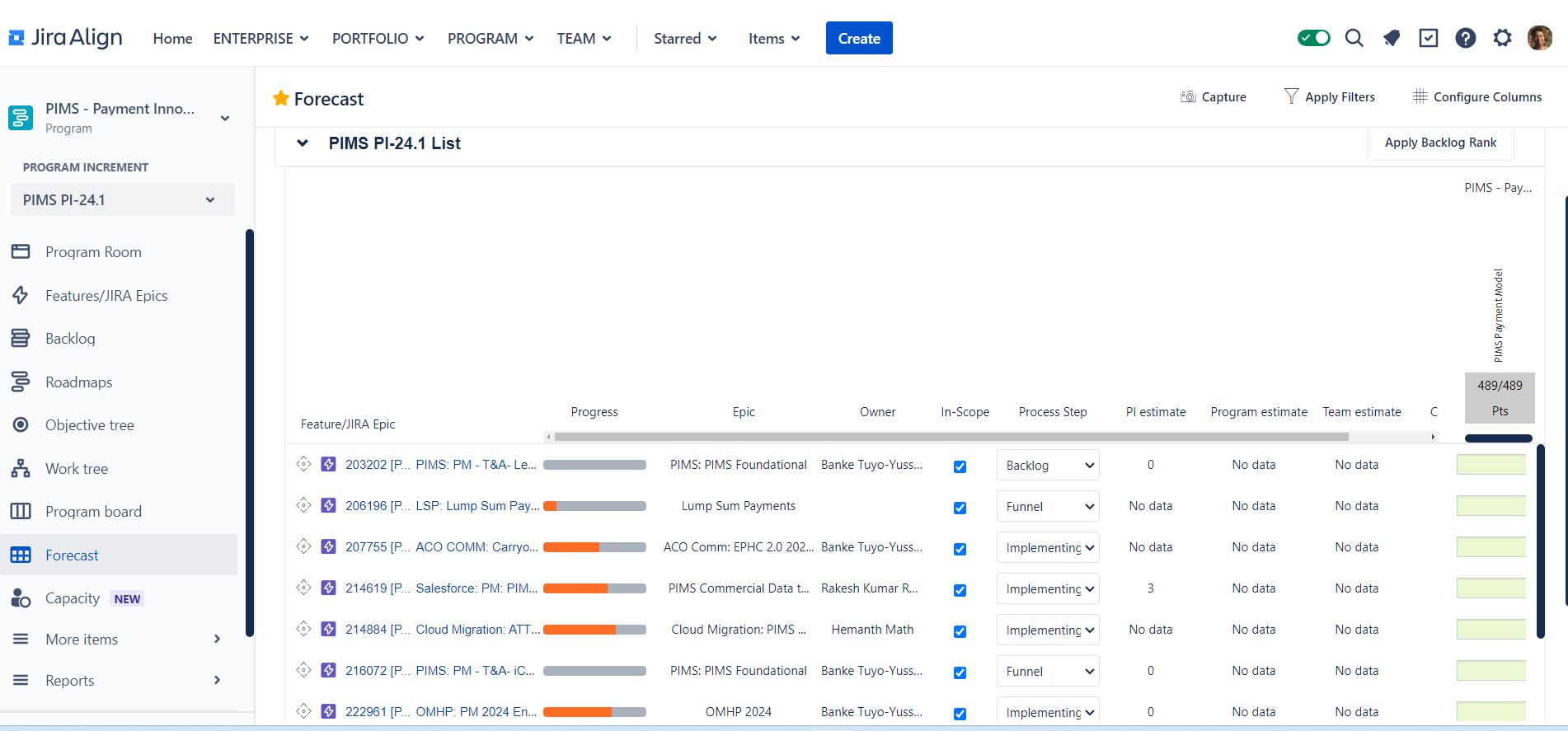Screen dimensions: 1568x731
Task: Uncheck In-Scope for feature 203202
Action: (x=960, y=466)
